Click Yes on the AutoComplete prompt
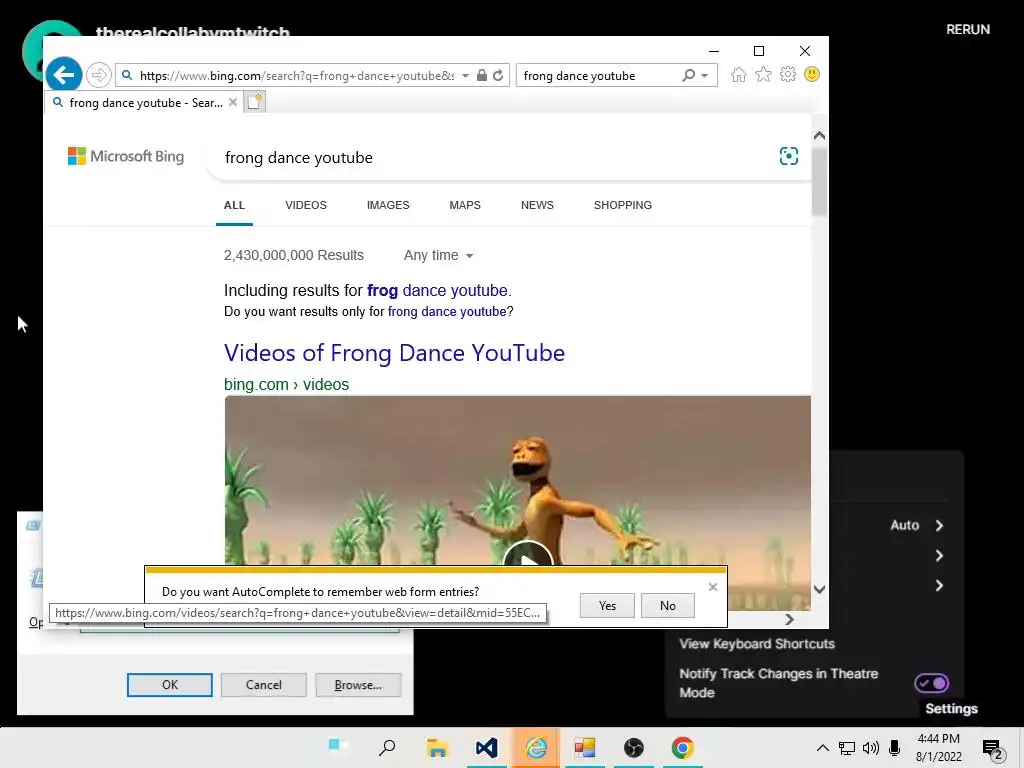1024x768 pixels. [607, 606]
